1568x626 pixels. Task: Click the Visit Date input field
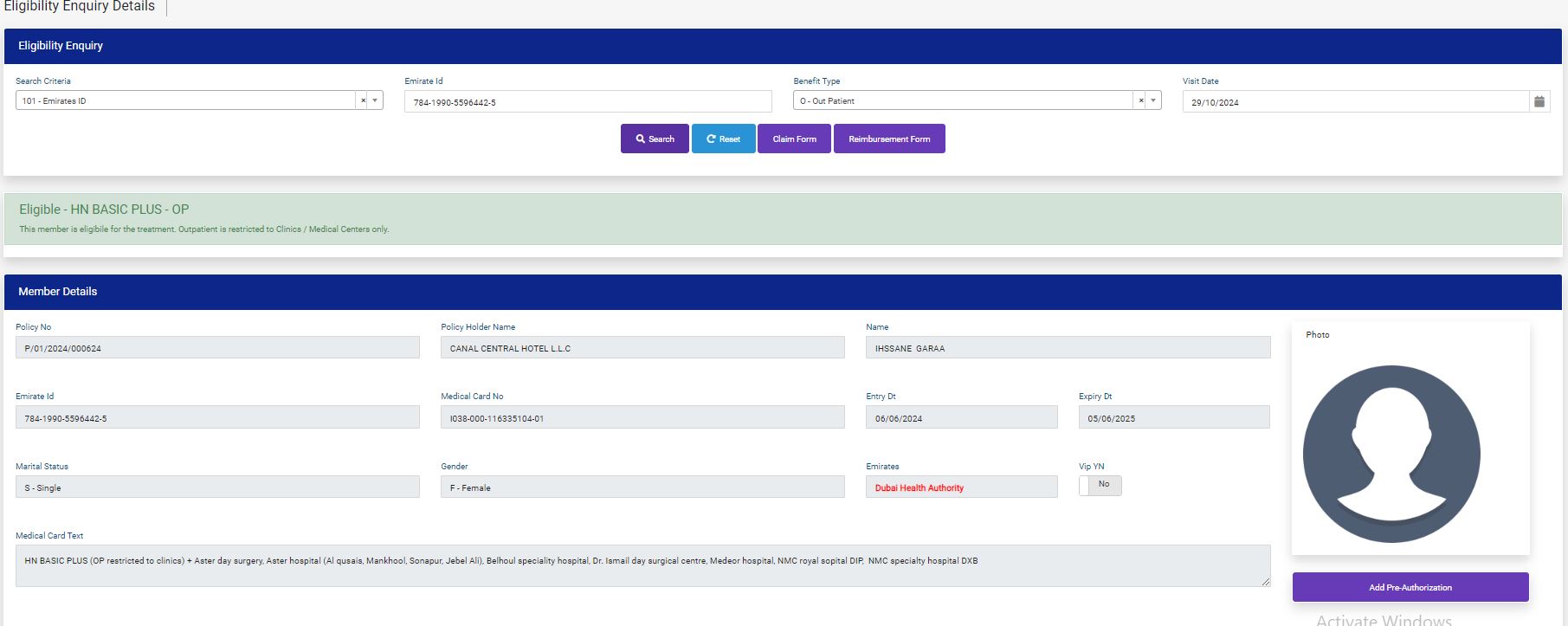(x=1355, y=102)
